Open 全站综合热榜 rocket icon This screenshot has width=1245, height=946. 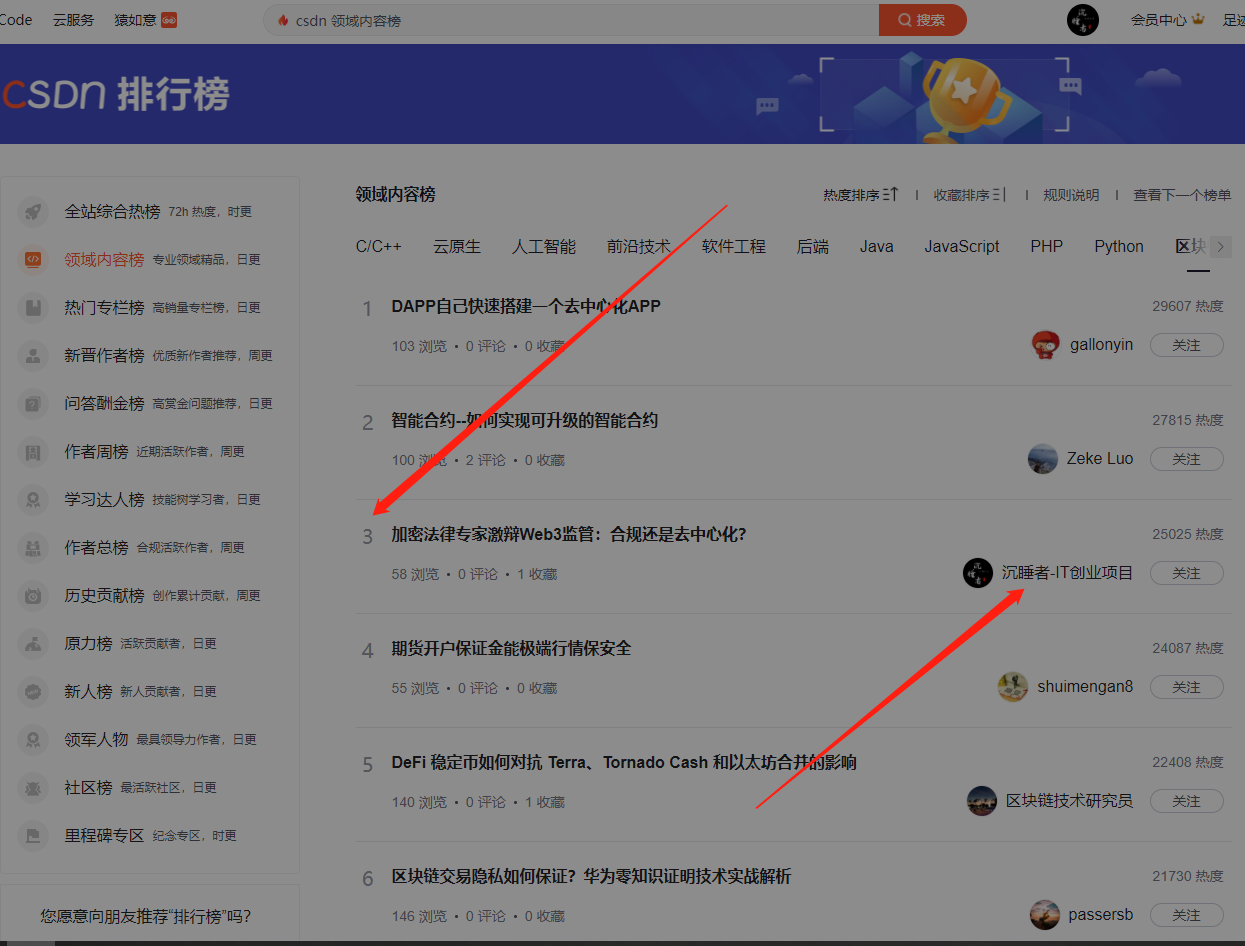pos(33,212)
